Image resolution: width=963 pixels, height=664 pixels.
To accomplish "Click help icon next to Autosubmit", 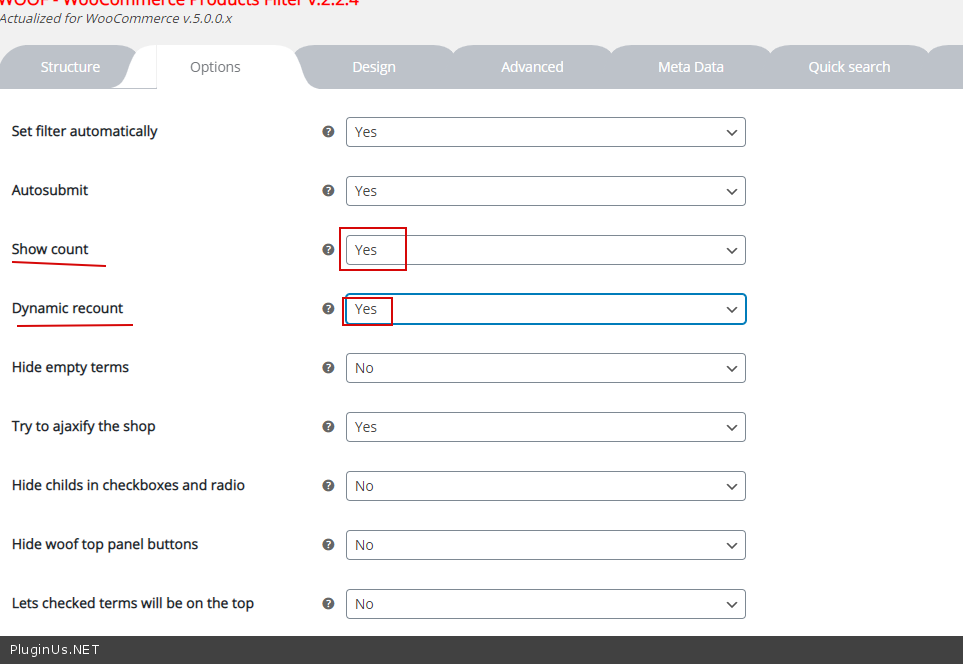I will pos(328,190).
